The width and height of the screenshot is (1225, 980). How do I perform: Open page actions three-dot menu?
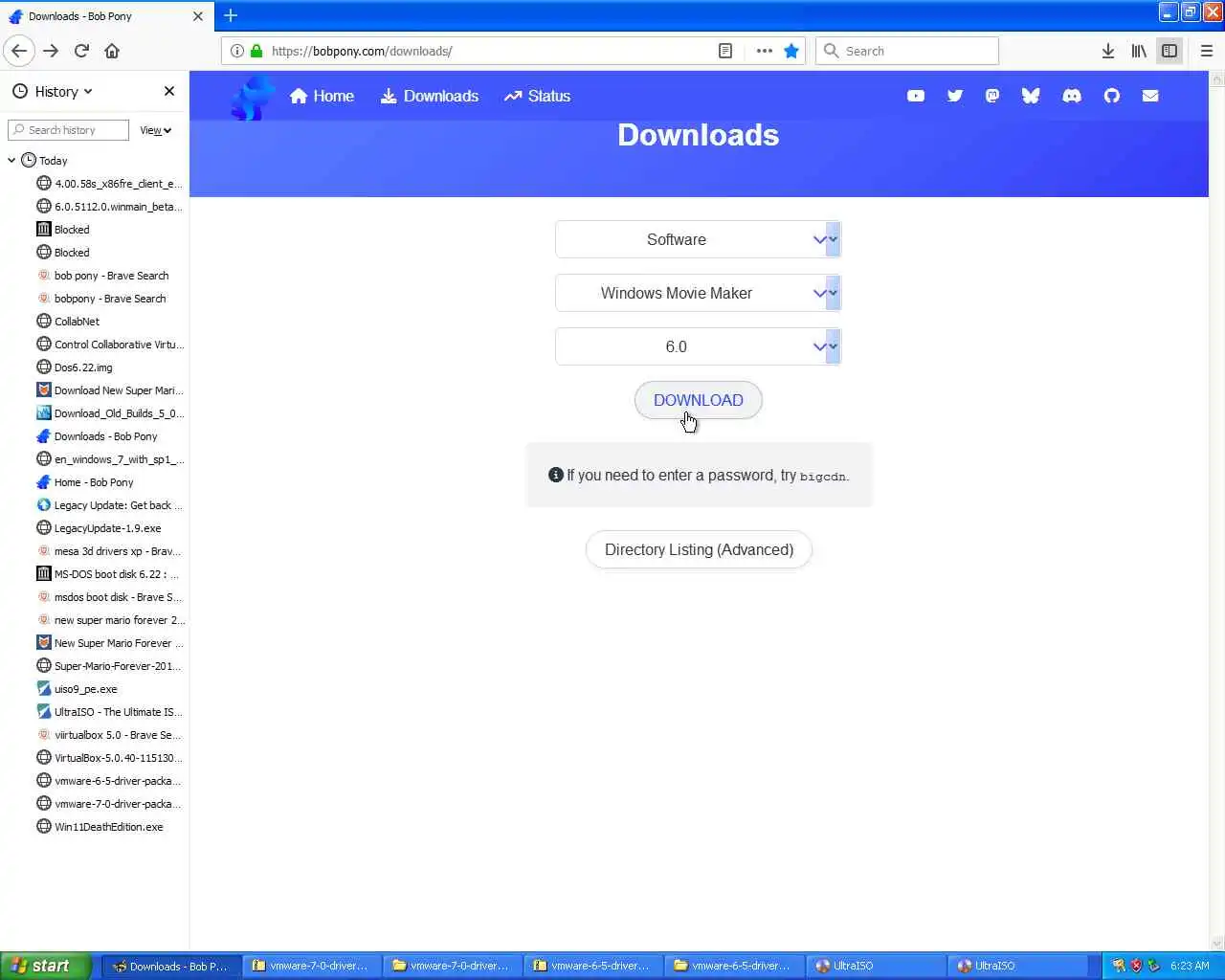coord(764,51)
